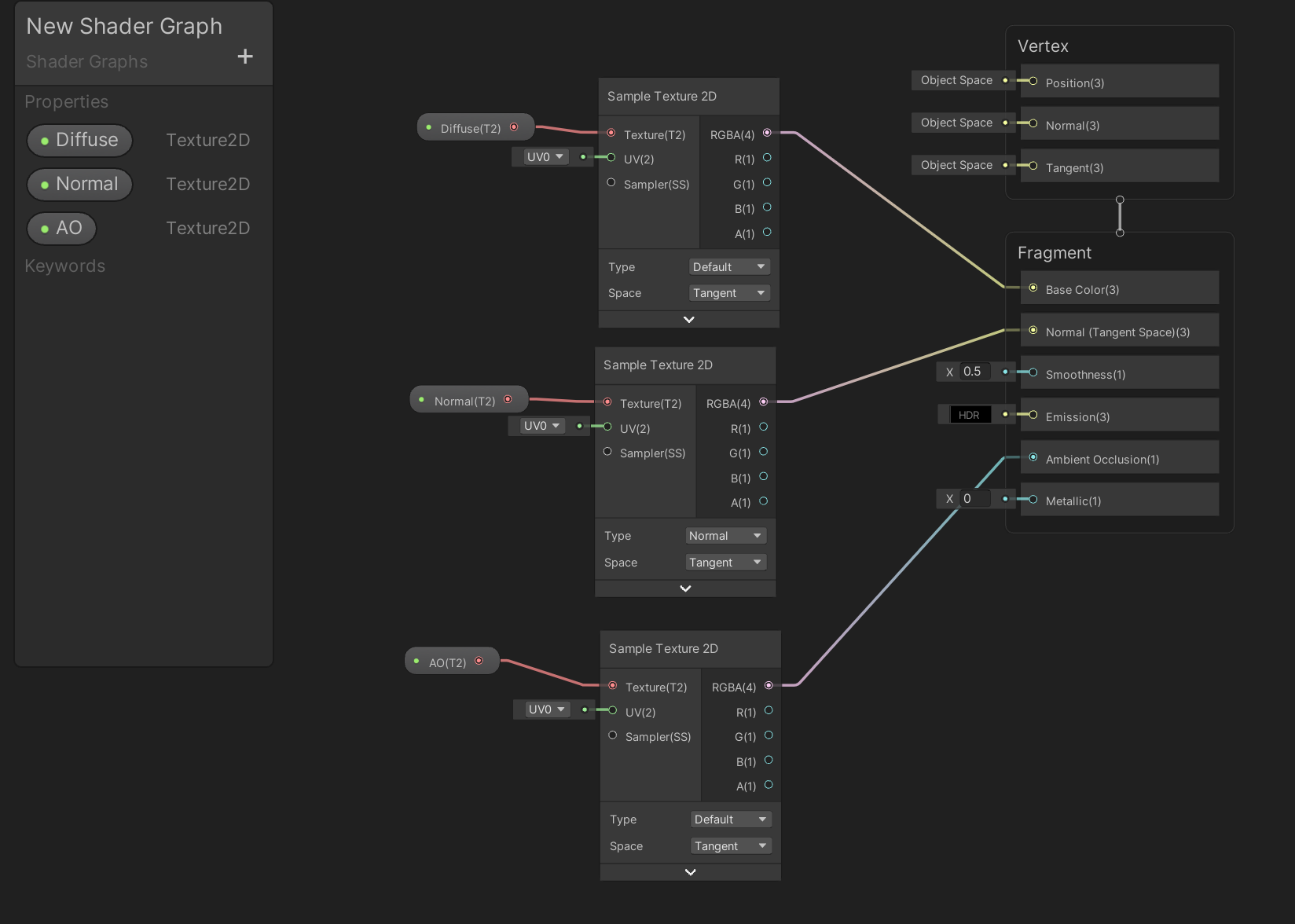Click the Base Color(3) input port
Screen dimensions: 1295x924
1033,288
